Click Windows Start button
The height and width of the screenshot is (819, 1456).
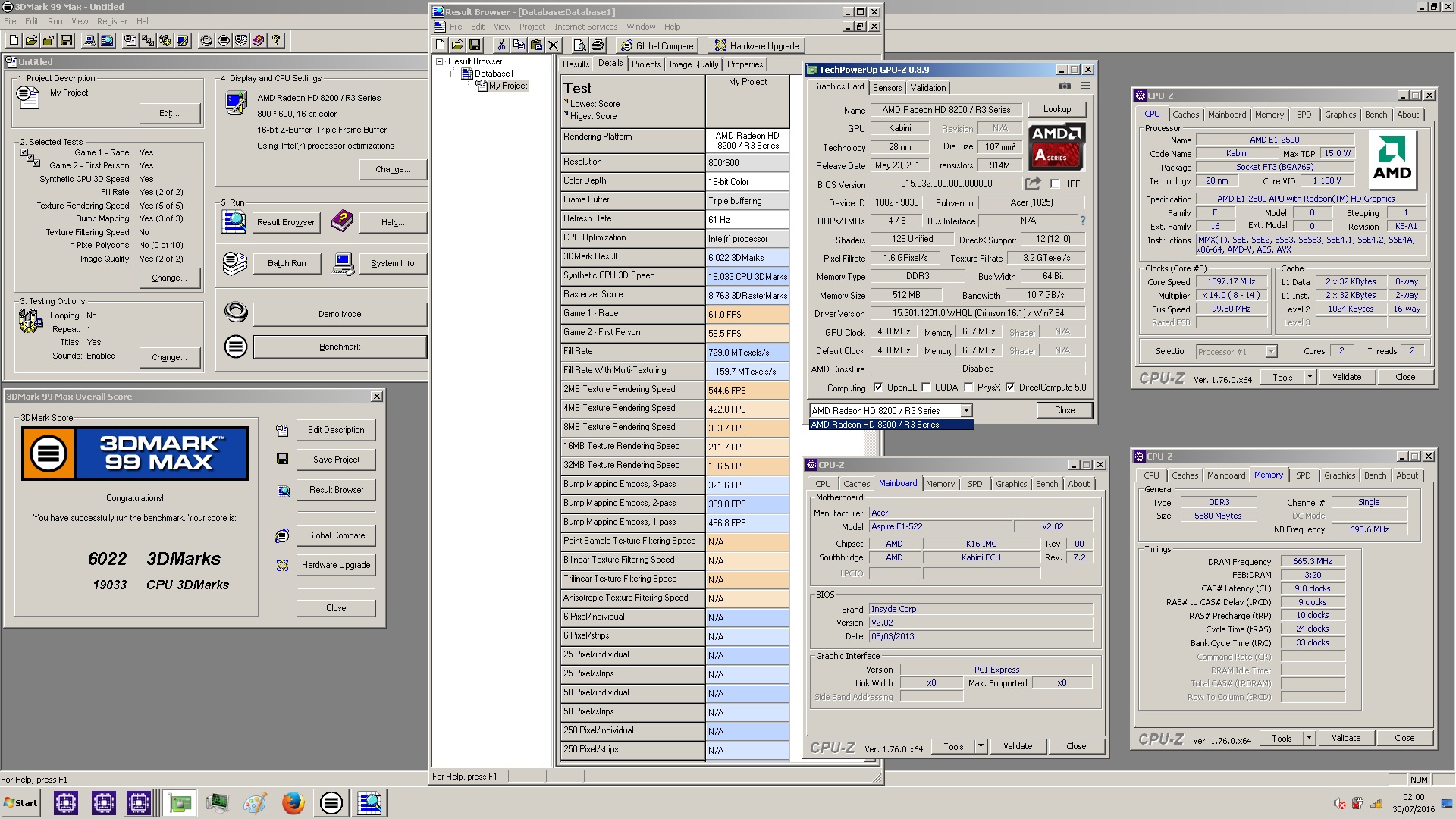point(21,802)
